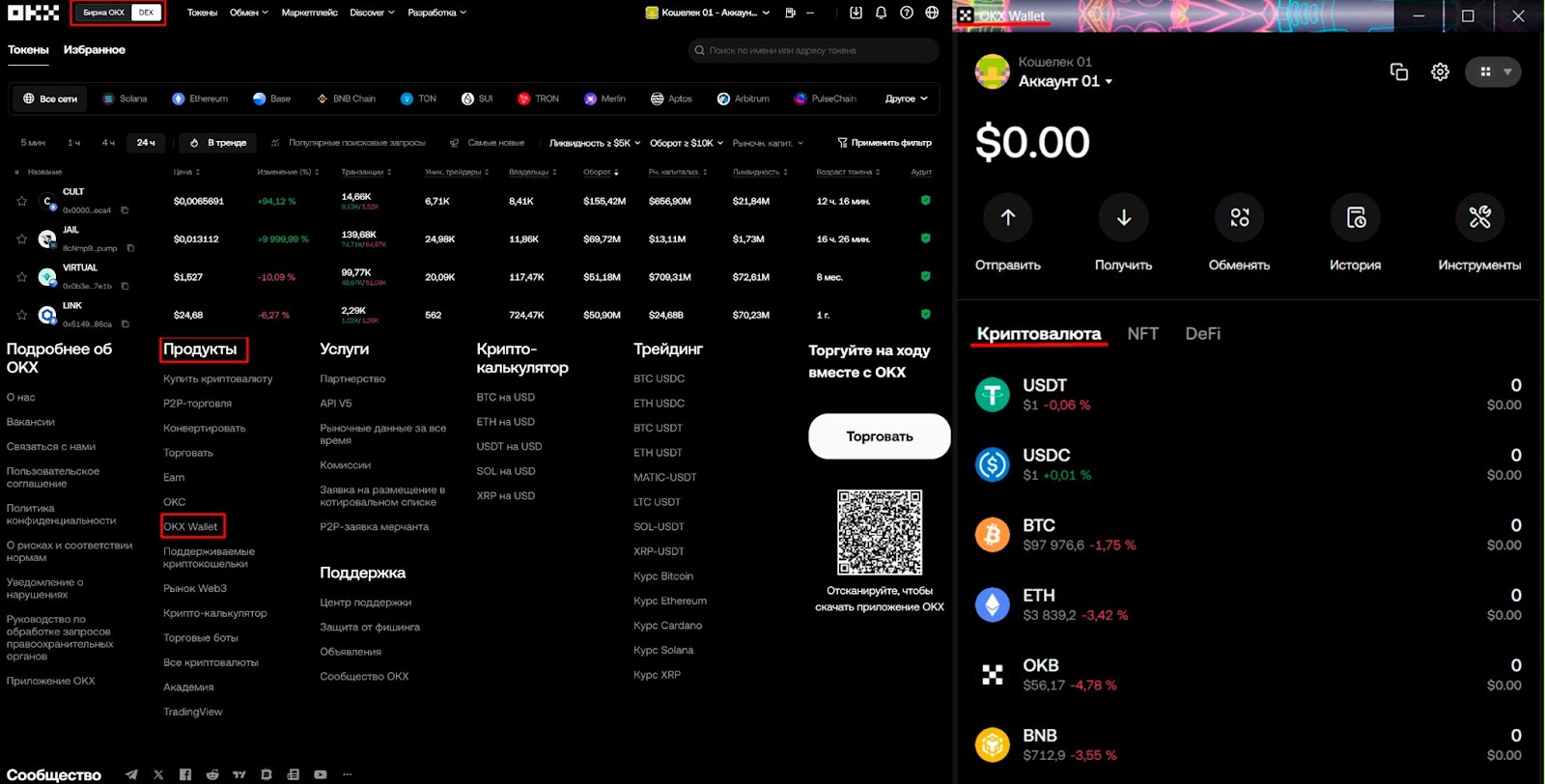Copy the JAIL token address

(x=130, y=248)
